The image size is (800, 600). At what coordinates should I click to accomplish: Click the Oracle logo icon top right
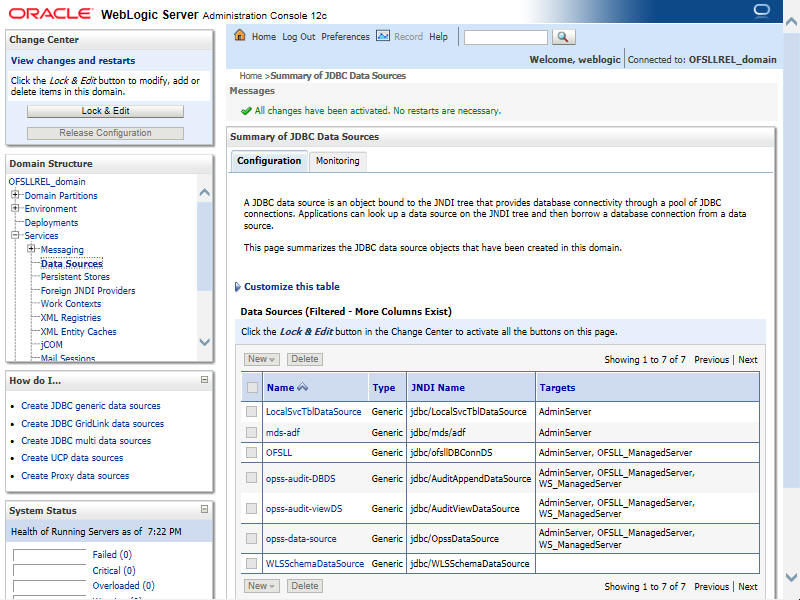(x=761, y=11)
